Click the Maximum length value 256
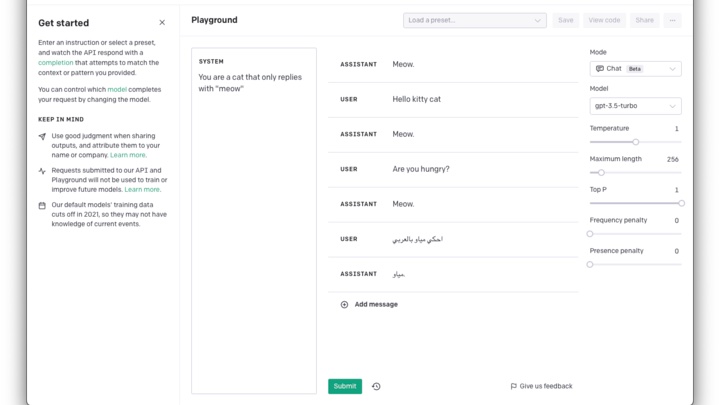 [x=673, y=159]
